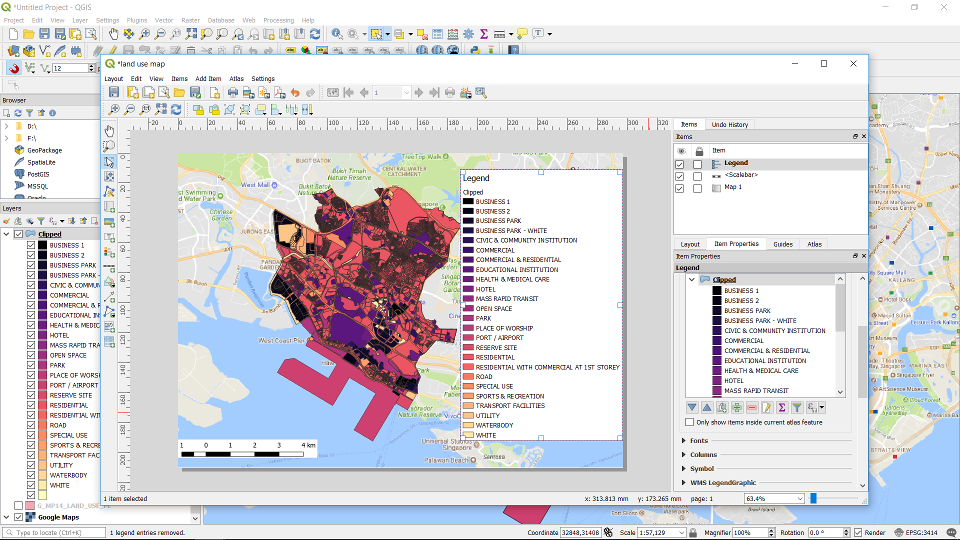Select the Pan Layout hand tool
960x540 pixels.
(x=110, y=130)
